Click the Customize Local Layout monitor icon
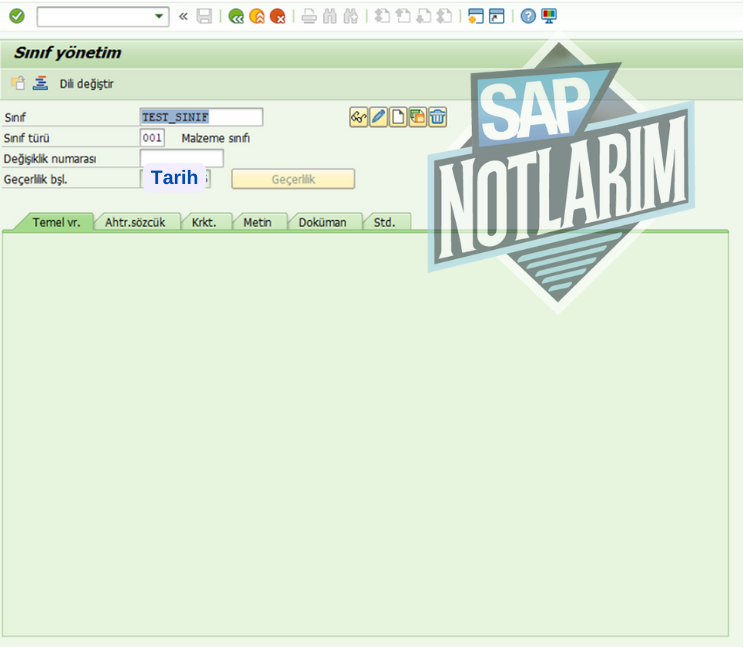This screenshot has width=744, height=648. click(x=549, y=17)
